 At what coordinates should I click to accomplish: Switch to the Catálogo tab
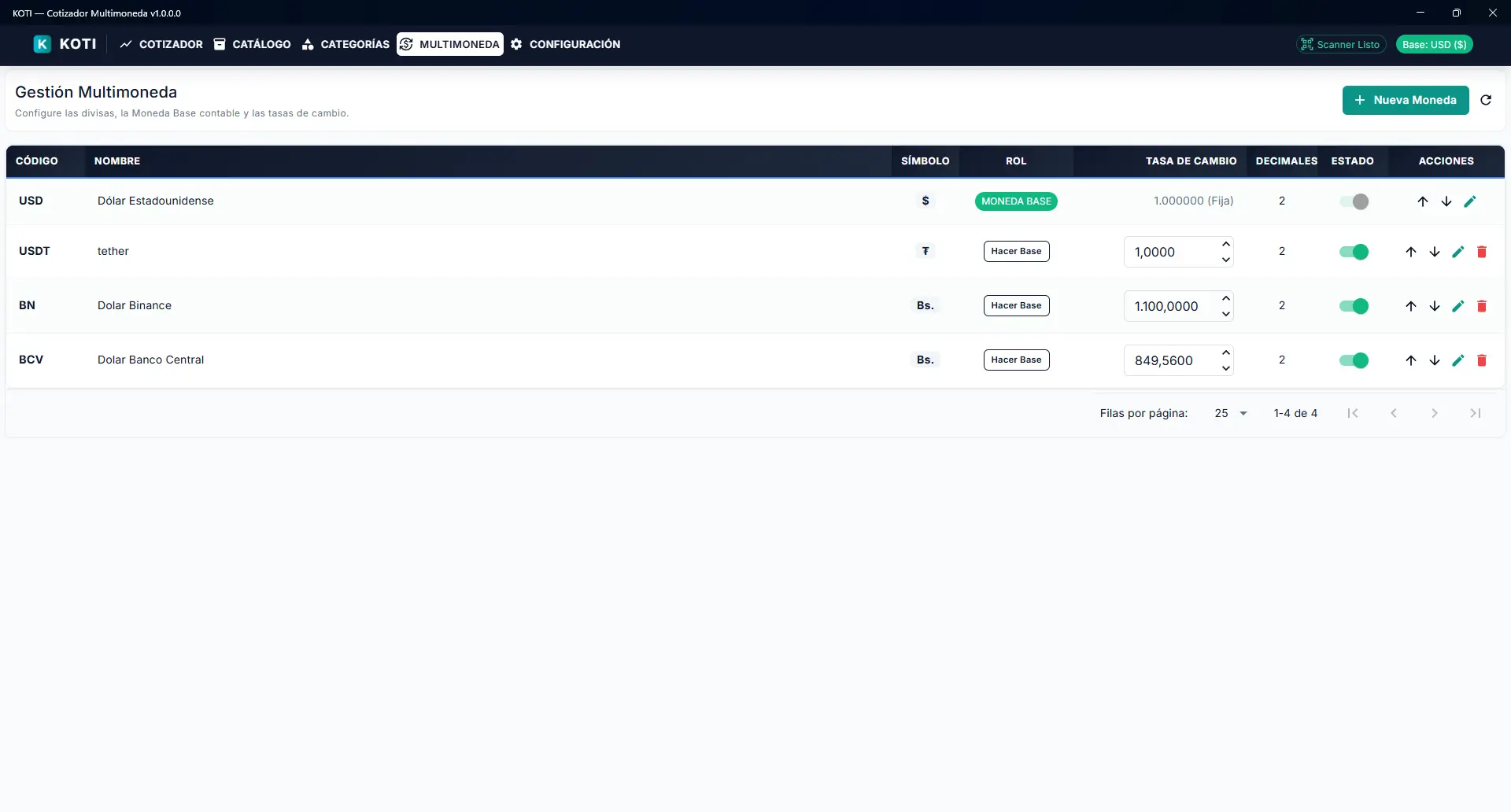pyautogui.click(x=252, y=44)
